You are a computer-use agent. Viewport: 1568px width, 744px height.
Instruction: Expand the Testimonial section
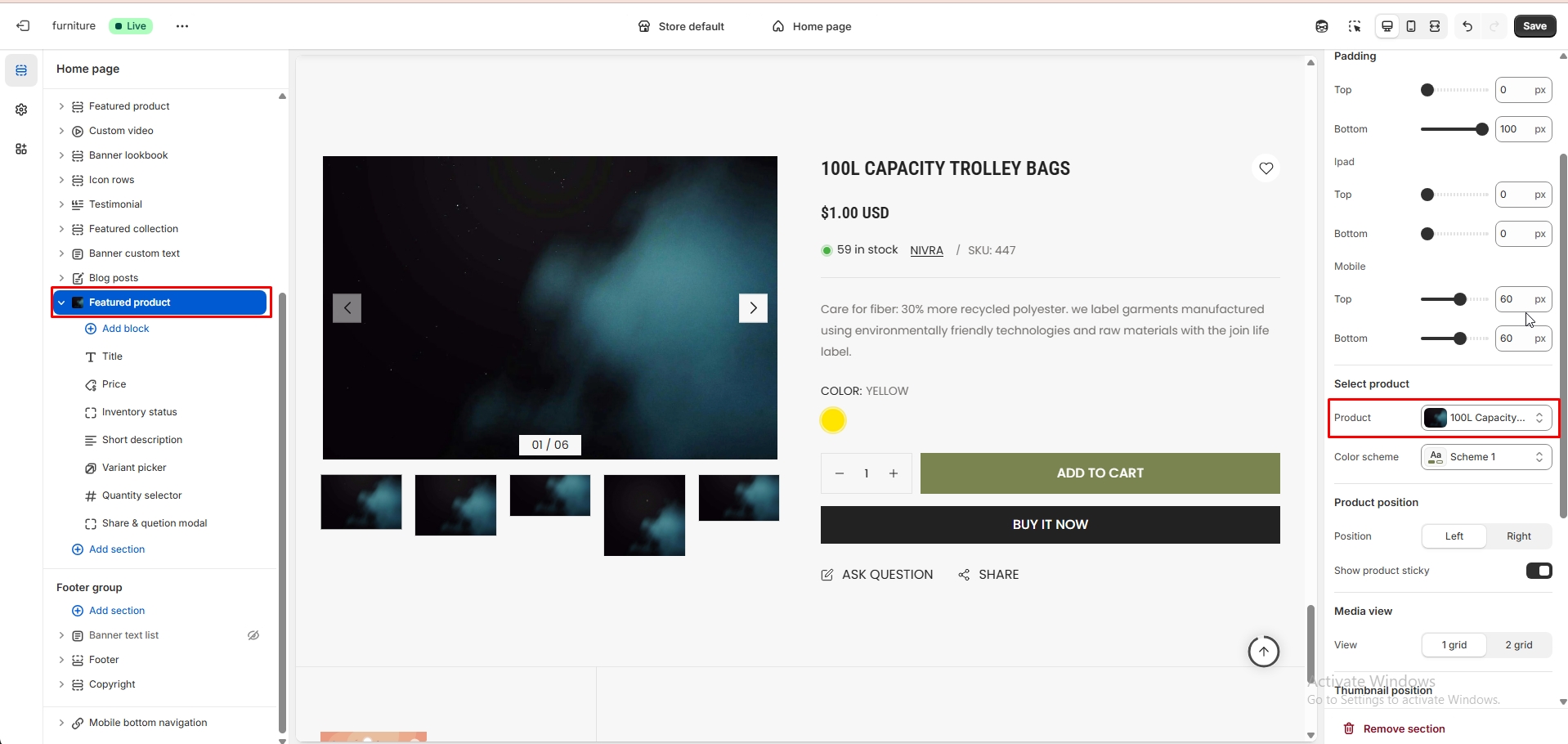[61, 204]
